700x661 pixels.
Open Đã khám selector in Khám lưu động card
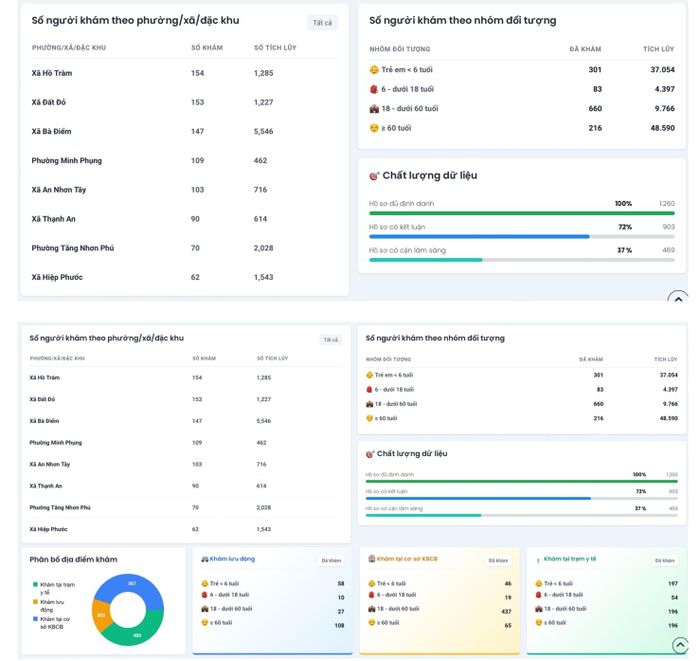(331, 561)
